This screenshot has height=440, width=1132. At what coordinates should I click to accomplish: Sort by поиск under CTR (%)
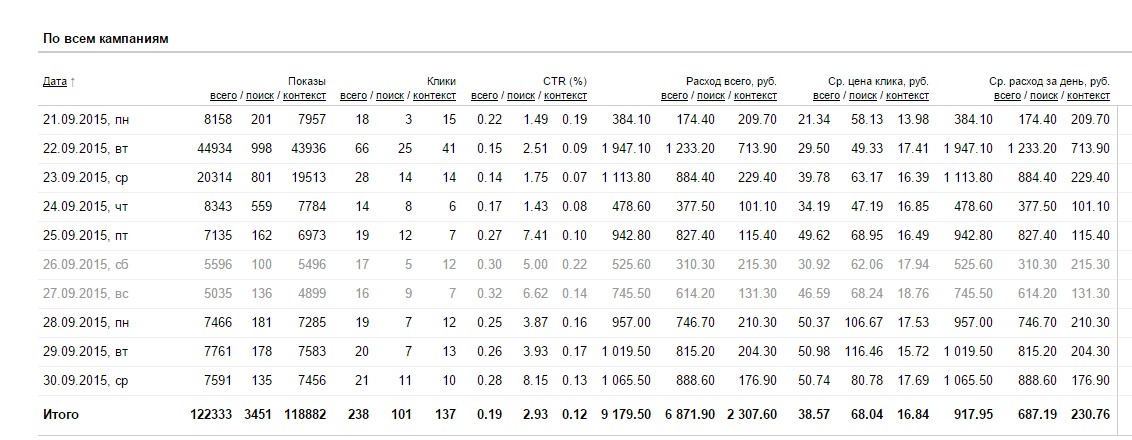[521, 96]
